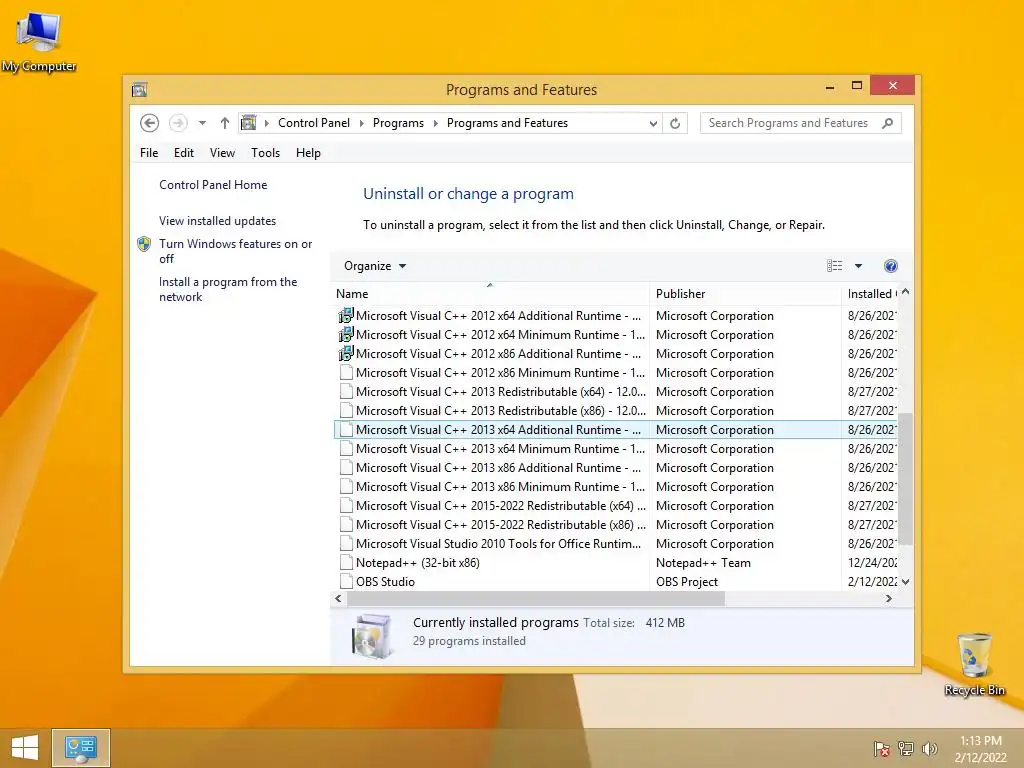
Task: Select Visual C++ 2013 x64 Additional Runtime row
Action: 615,430
